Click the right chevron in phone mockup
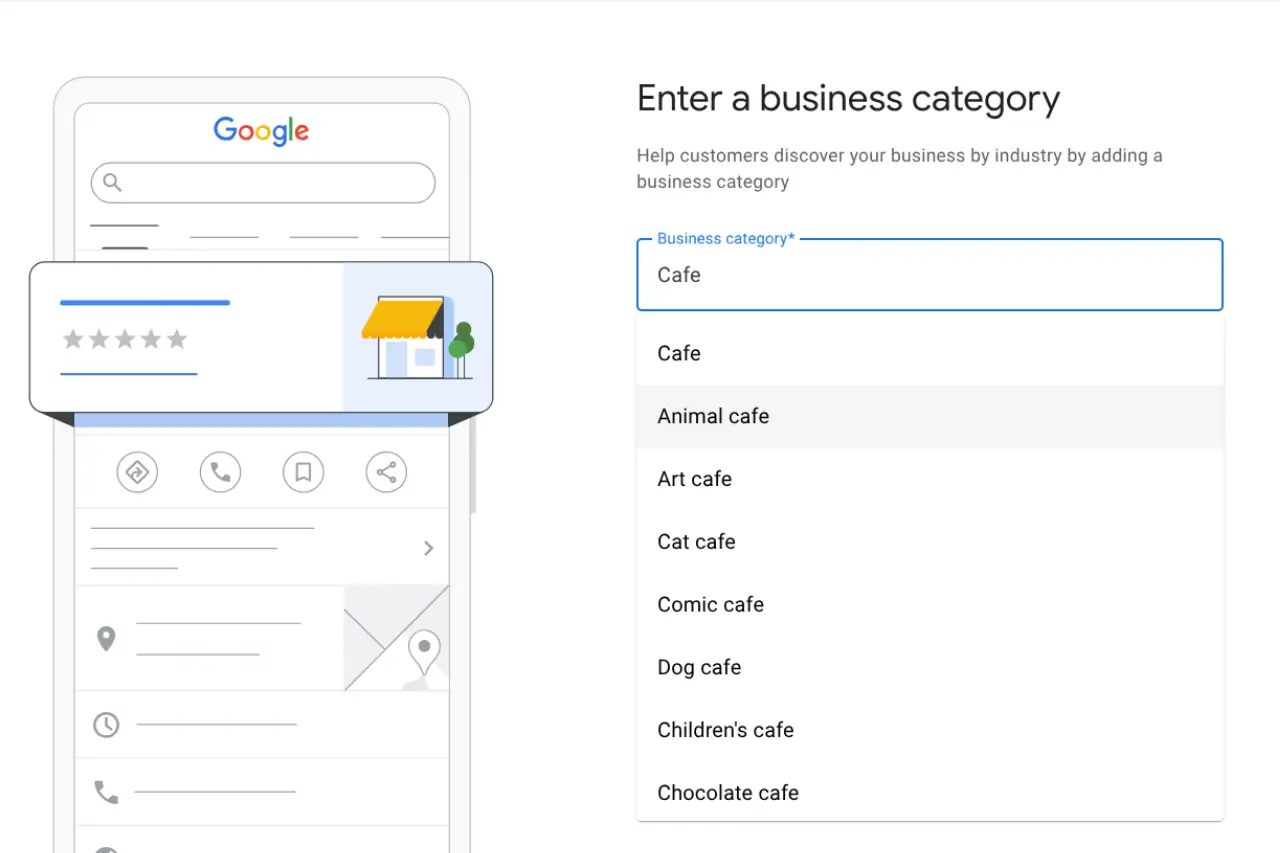1280x853 pixels. [428, 548]
